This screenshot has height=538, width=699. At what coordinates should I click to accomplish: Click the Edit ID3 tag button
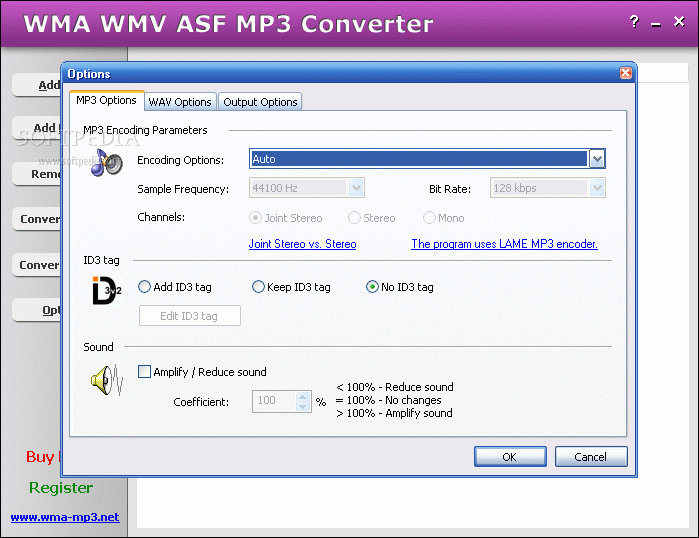coord(189,316)
